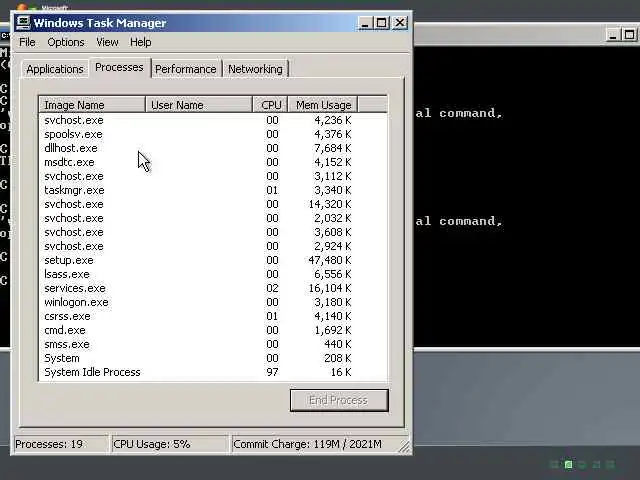Select the csrss.exe process
This screenshot has width=640, height=480.
(213, 316)
